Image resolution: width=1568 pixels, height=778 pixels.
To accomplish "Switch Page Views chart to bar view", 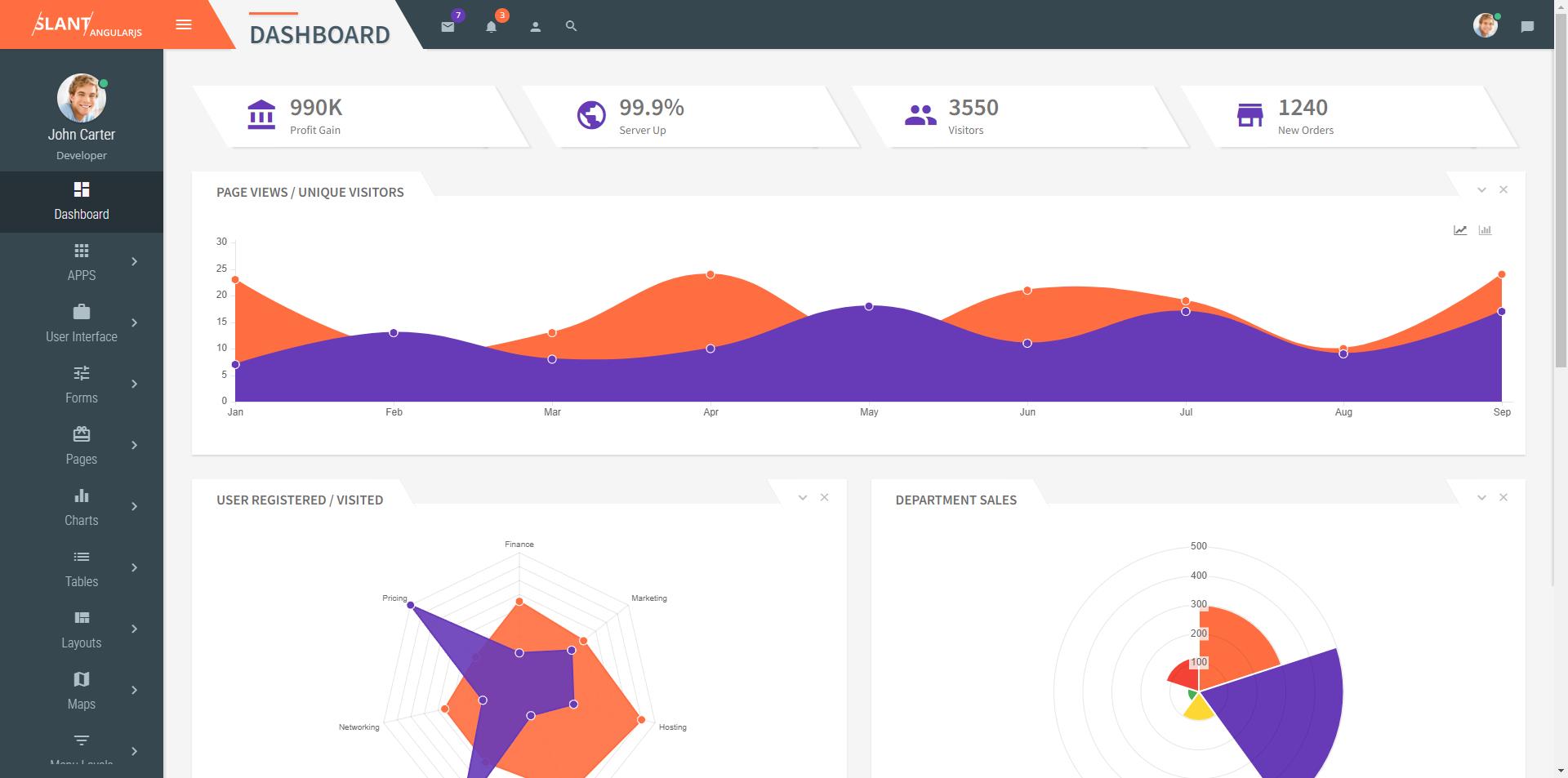I will pyautogui.click(x=1485, y=230).
